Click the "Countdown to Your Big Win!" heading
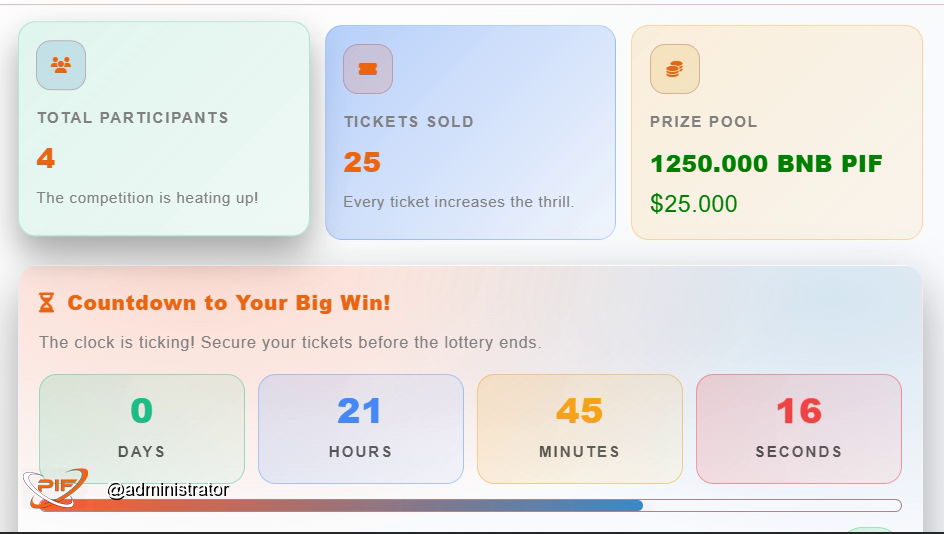The image size is (944, 534). (x=229, y=302)
